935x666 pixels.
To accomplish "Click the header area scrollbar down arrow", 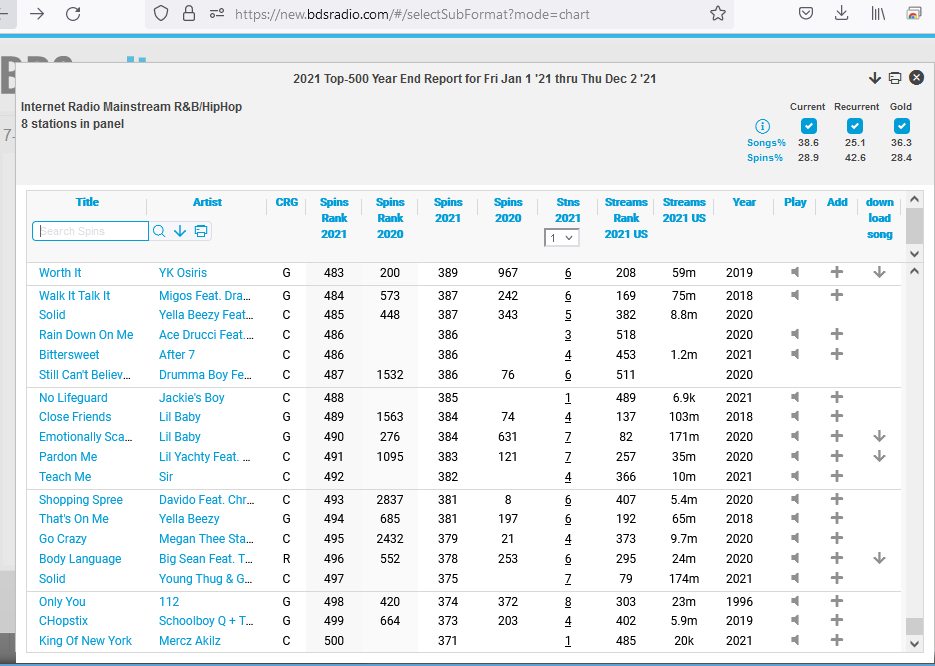I will [x=915, y=253].
